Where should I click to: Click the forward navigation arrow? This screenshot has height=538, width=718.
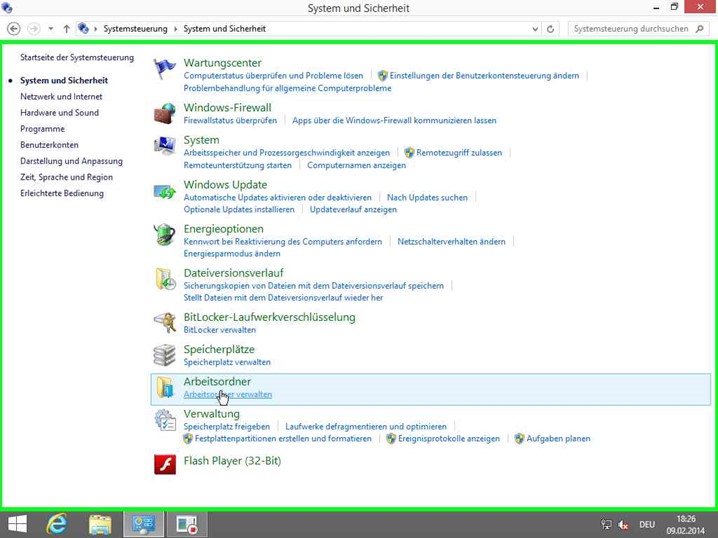coord(33,29)
